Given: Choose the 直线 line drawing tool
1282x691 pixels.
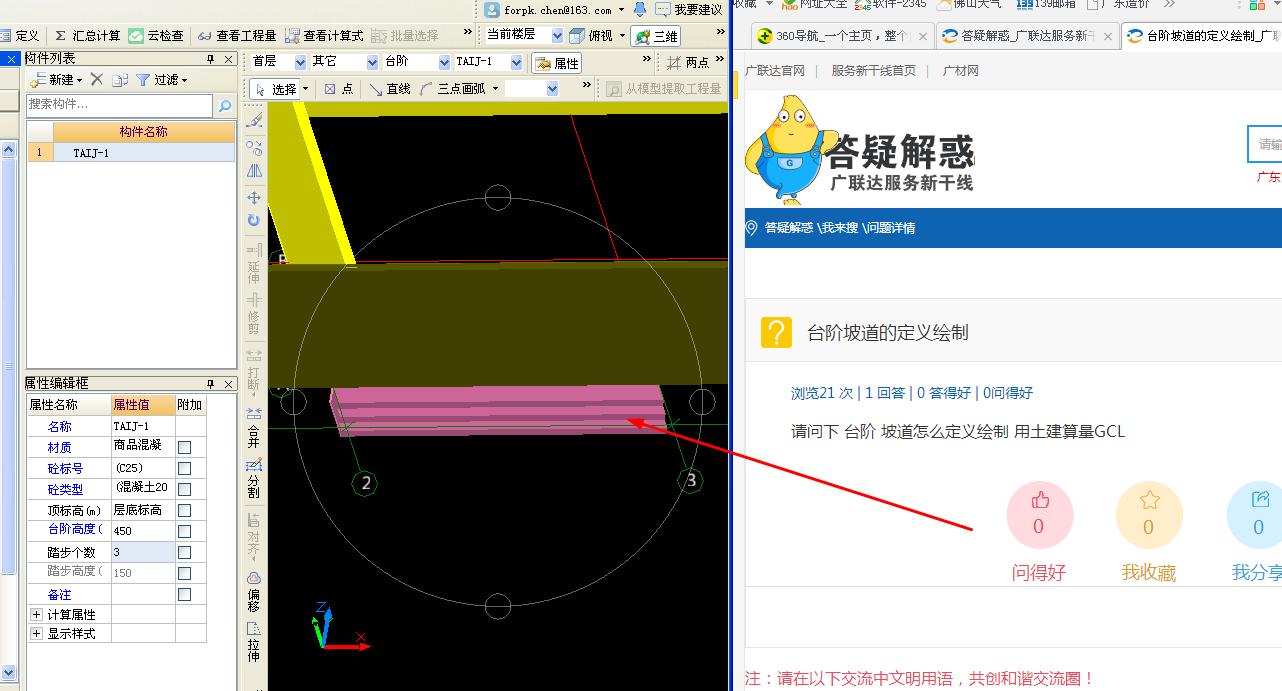Looking at the screenshot, I should tap(390, 89).
